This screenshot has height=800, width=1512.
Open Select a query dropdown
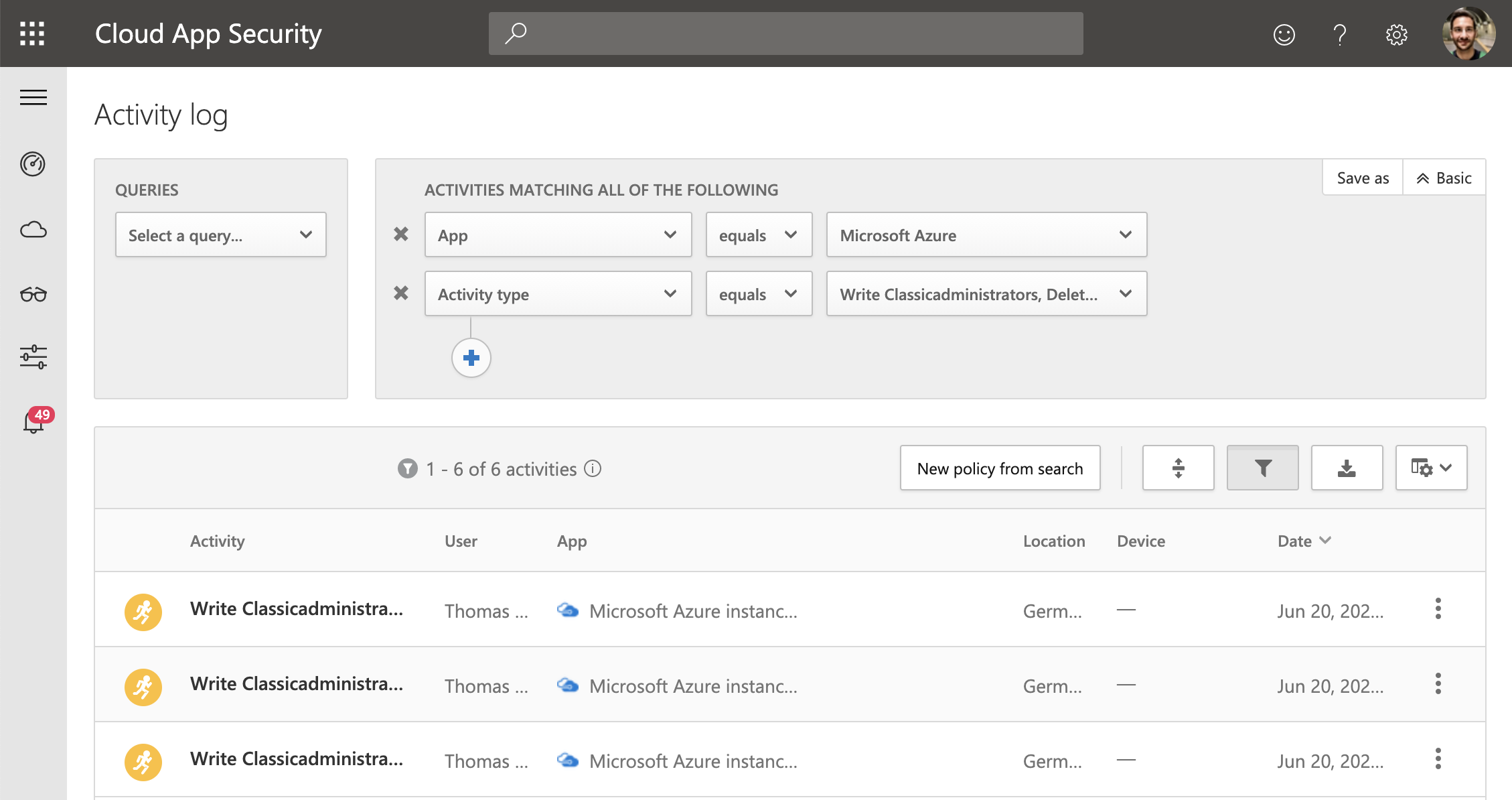(220, 235)
